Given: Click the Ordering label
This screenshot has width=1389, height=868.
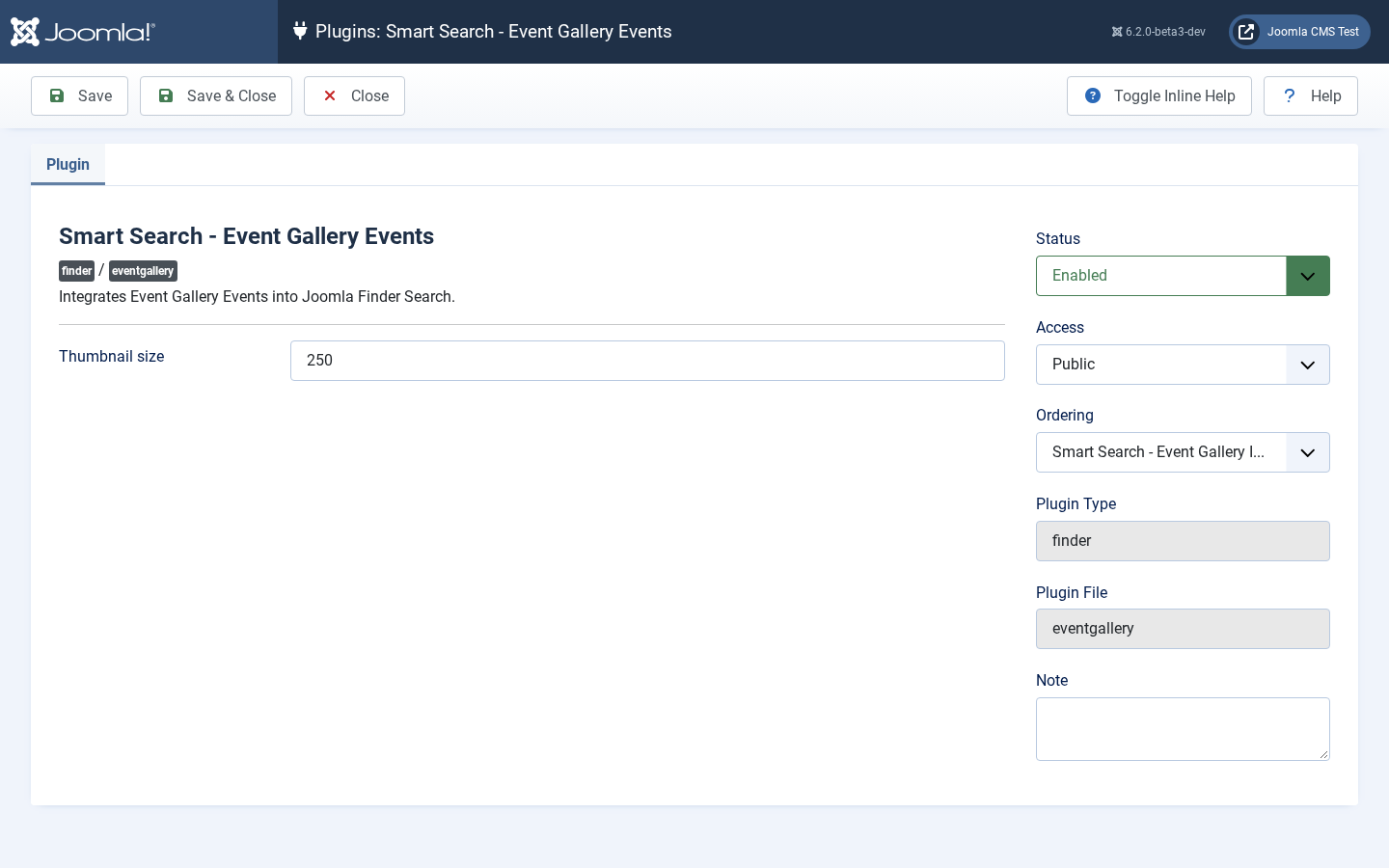Looking at the screenshot, I should click(1065, 415).
